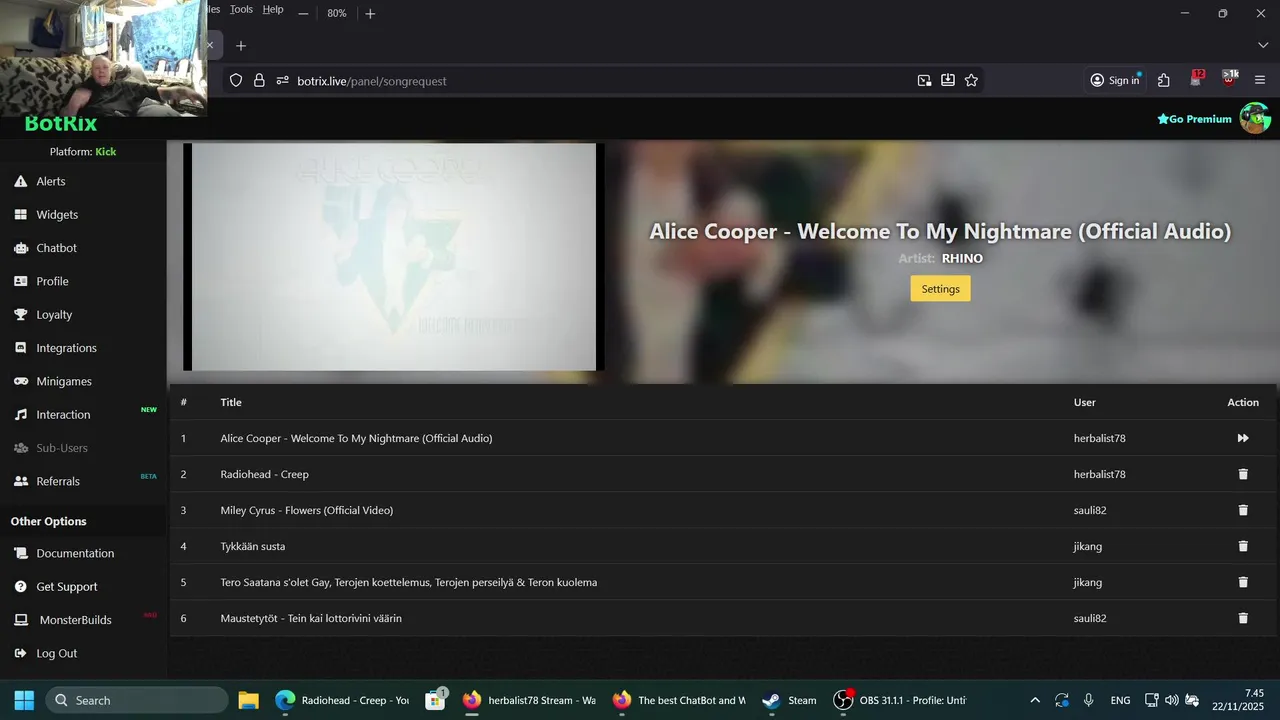Skip the Alice Cooper song
Image resolution: width=1280 pixels, height=720 pixels.
coord(1243,438)
